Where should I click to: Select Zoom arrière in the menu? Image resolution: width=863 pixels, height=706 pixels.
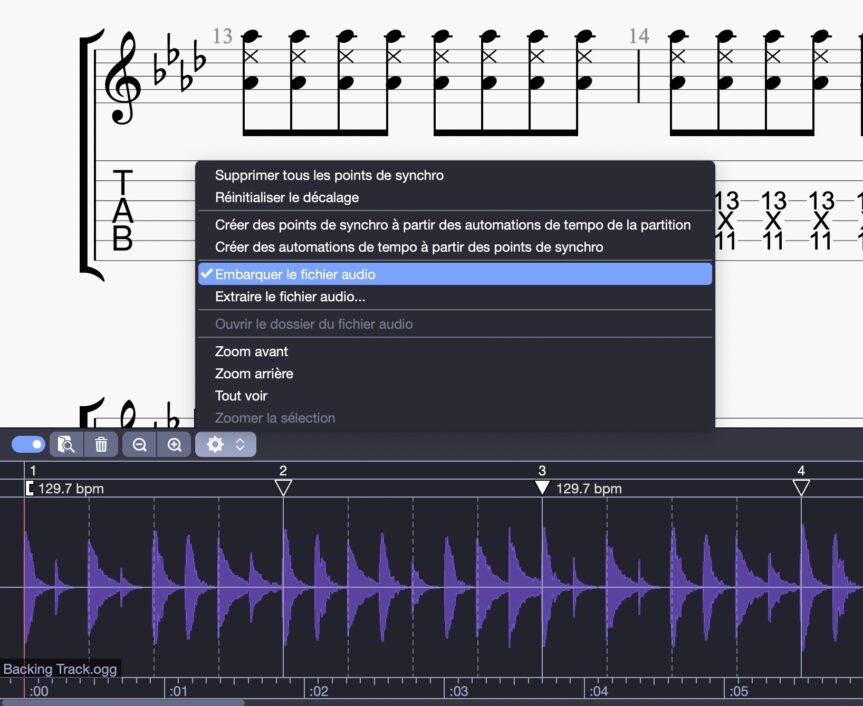click(x=254, y=373)
